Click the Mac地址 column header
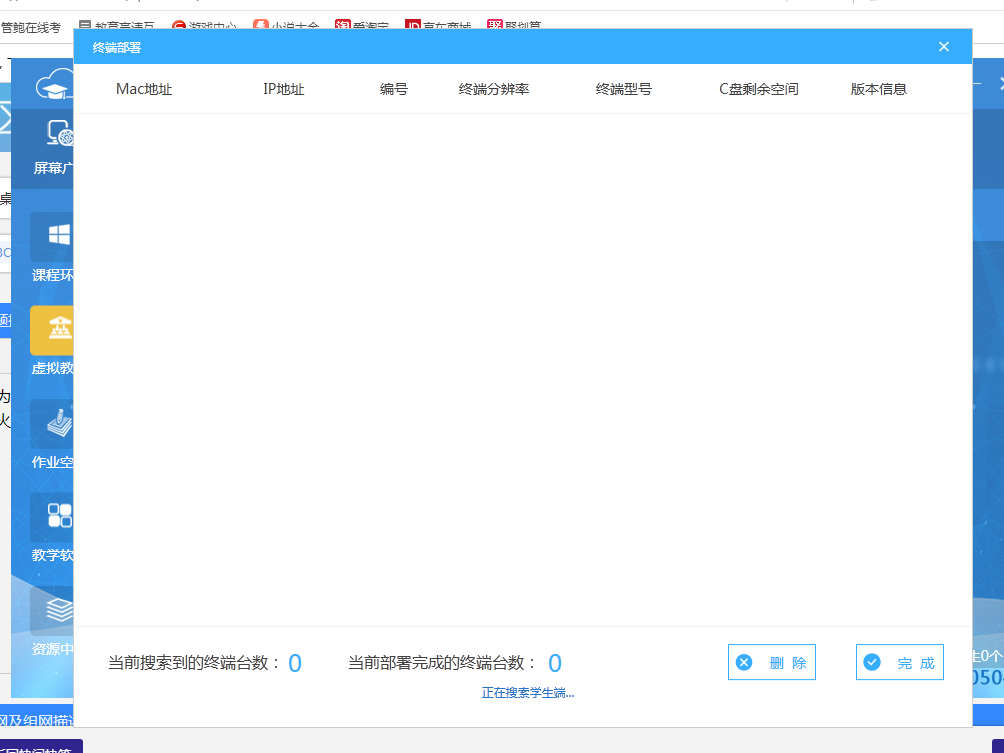Screen dimensions: 1004x753 point(144,89)
